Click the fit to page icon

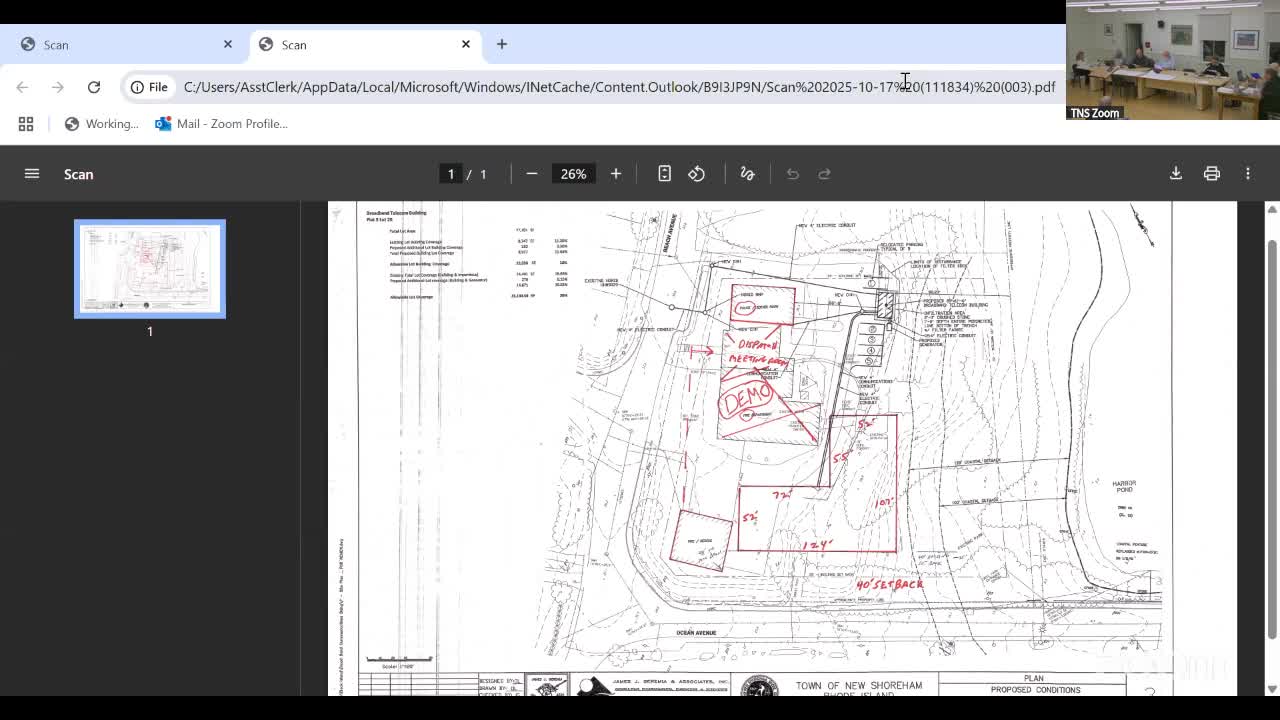tap(664, 174)
